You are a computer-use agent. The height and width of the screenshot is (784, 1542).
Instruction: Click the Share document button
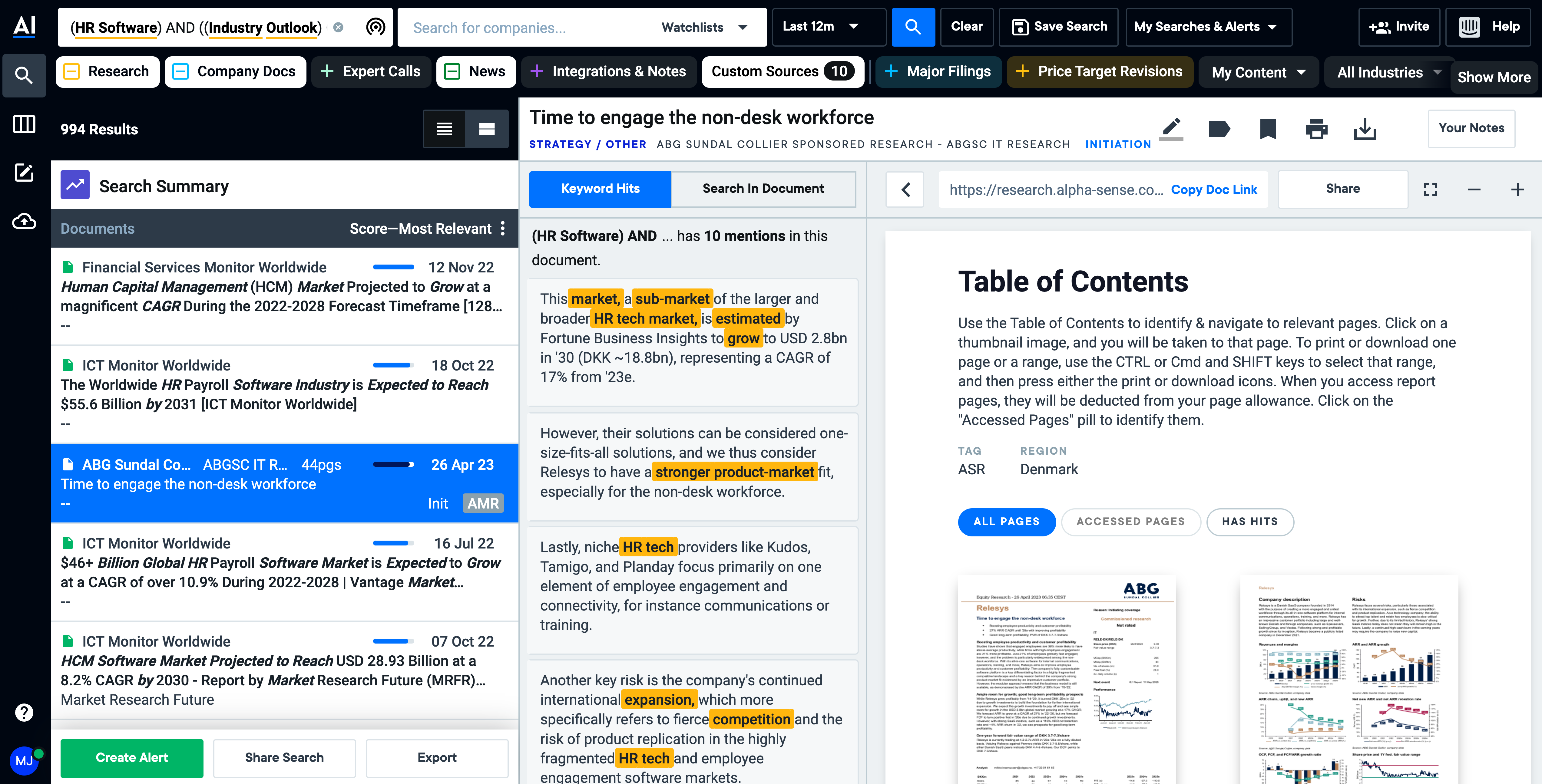(1343, 189)
